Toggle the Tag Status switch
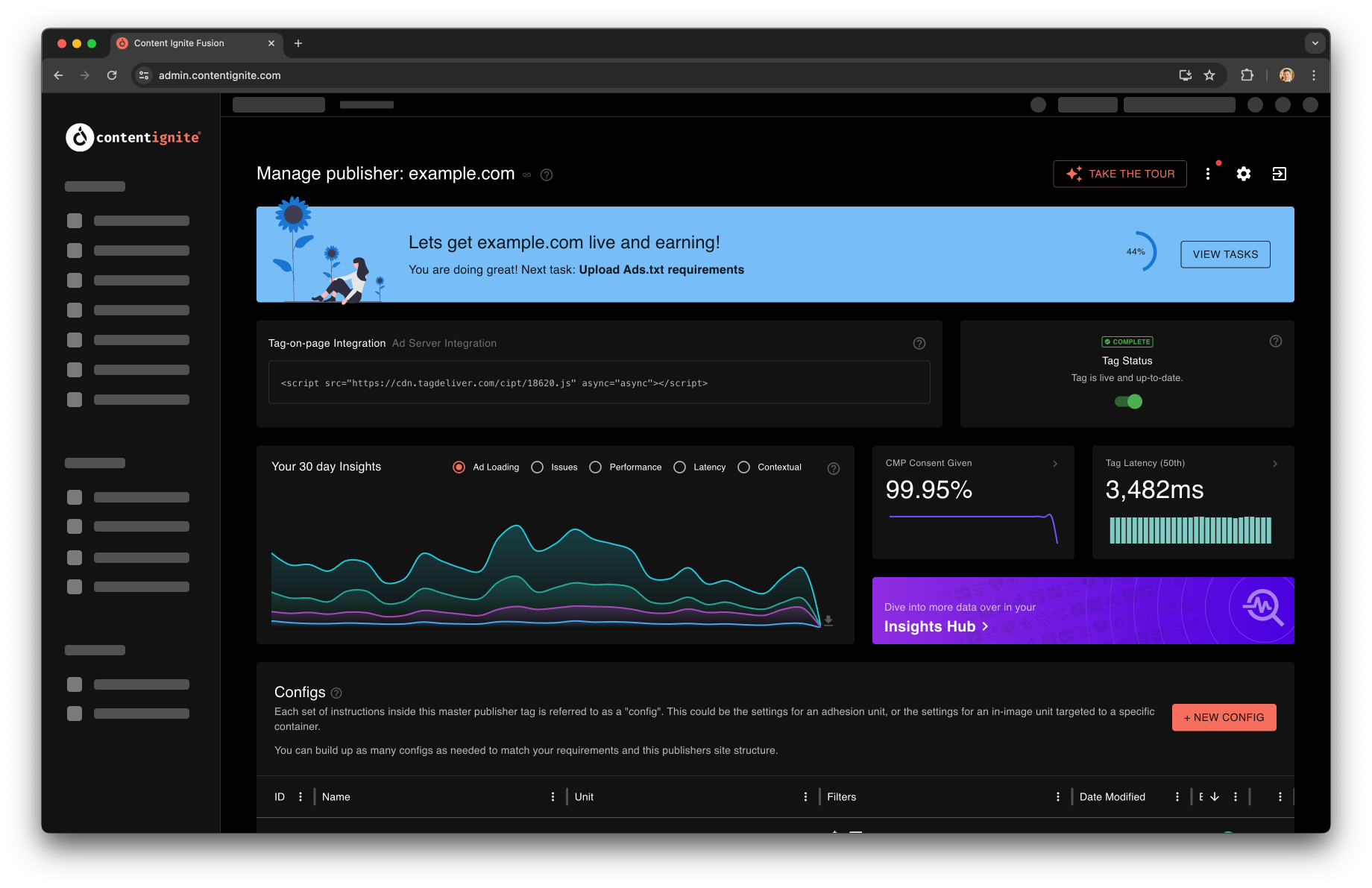Screen dimensions: 1372x888 1128,402
